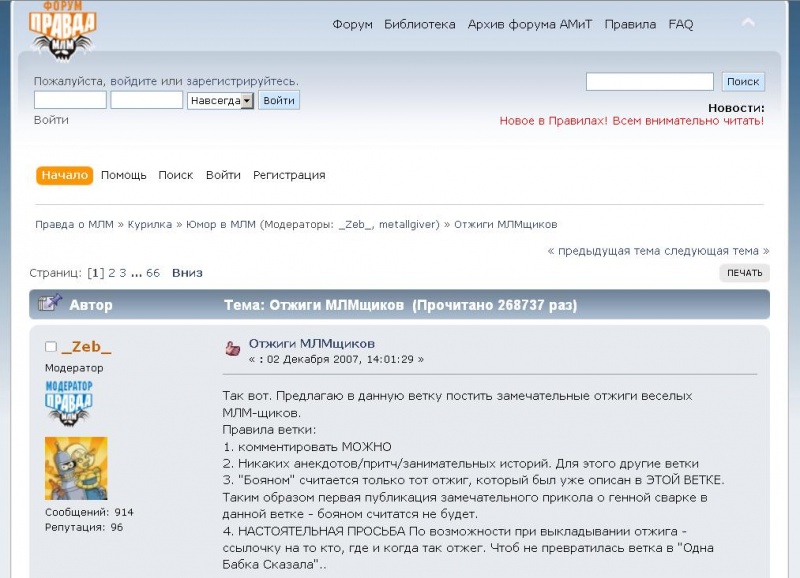
Task: Click the thumbs-up icon next to post title
Action: point(232,348)
